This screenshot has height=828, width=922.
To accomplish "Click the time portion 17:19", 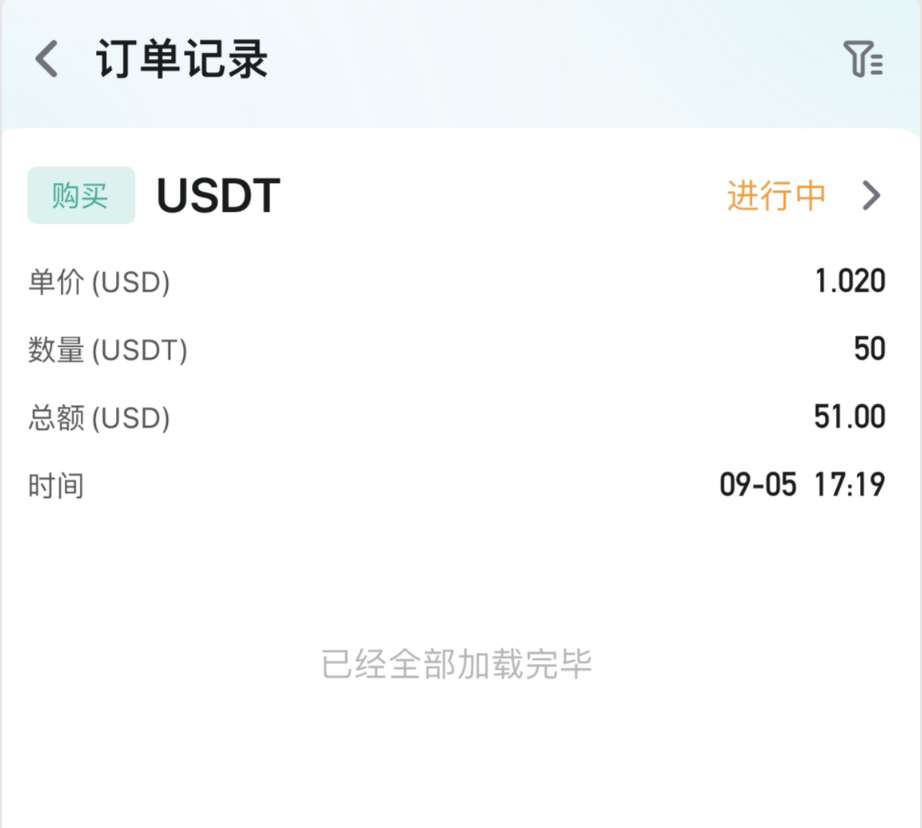I will [850, 485].
